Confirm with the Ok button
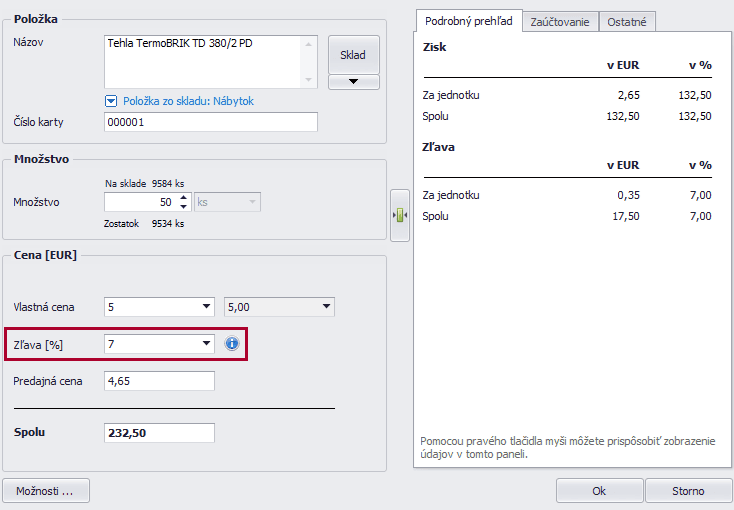 pyautogui.click(x=599, y=491)
